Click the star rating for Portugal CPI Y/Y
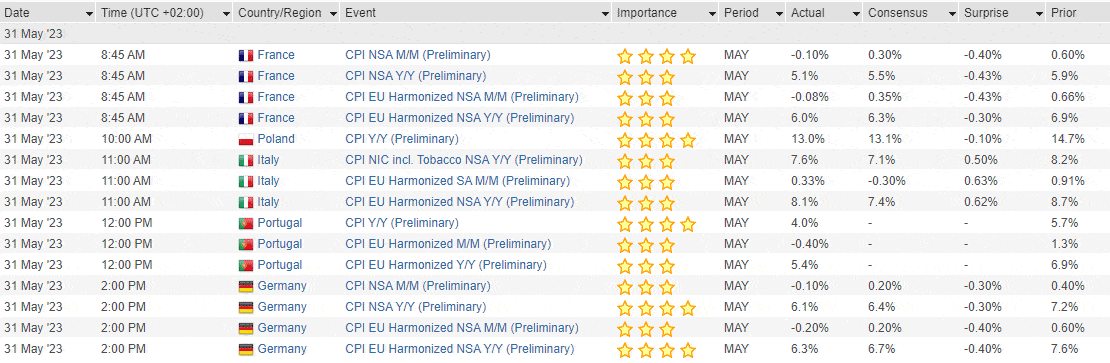This screenshot has width=1110, height=363. click(656, 224)
